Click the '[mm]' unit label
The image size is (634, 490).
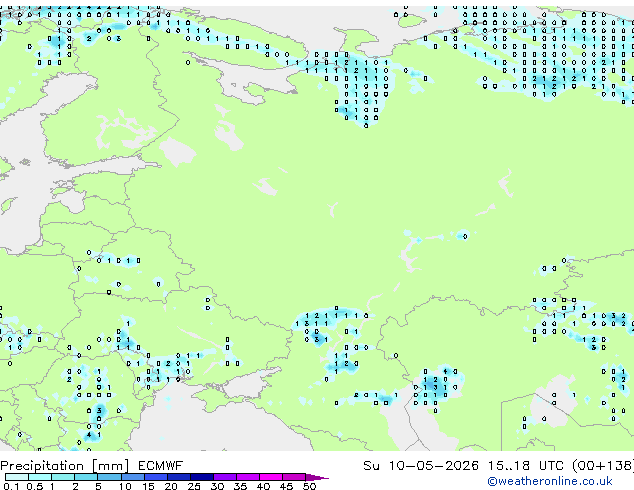(x=111, y=466)
